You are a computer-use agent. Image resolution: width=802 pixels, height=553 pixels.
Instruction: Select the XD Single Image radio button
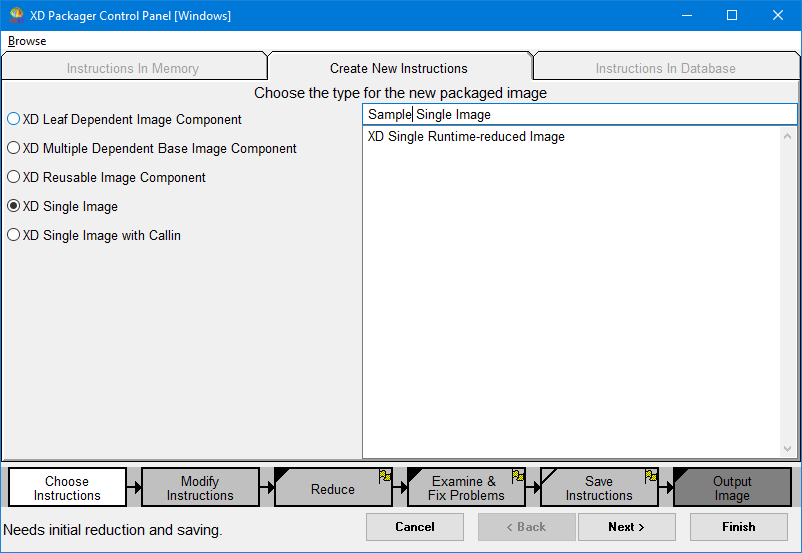coord(14,206)
